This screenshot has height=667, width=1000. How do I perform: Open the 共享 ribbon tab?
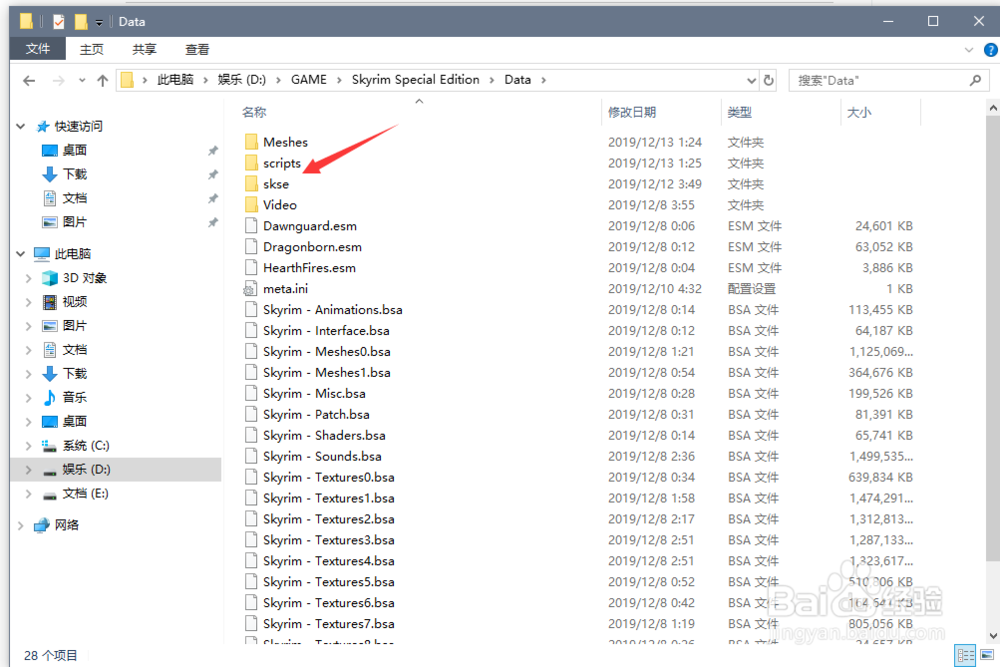(144, 49)
